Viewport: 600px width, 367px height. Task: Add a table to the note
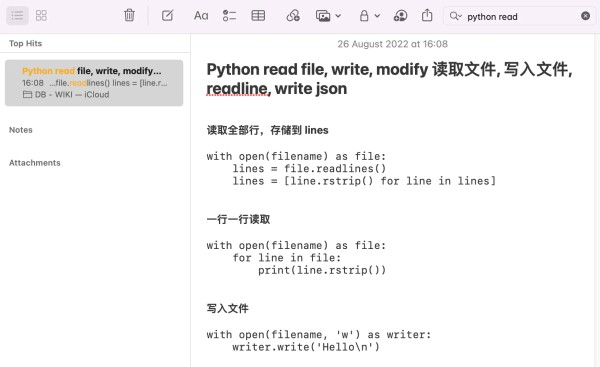(258, 16)
